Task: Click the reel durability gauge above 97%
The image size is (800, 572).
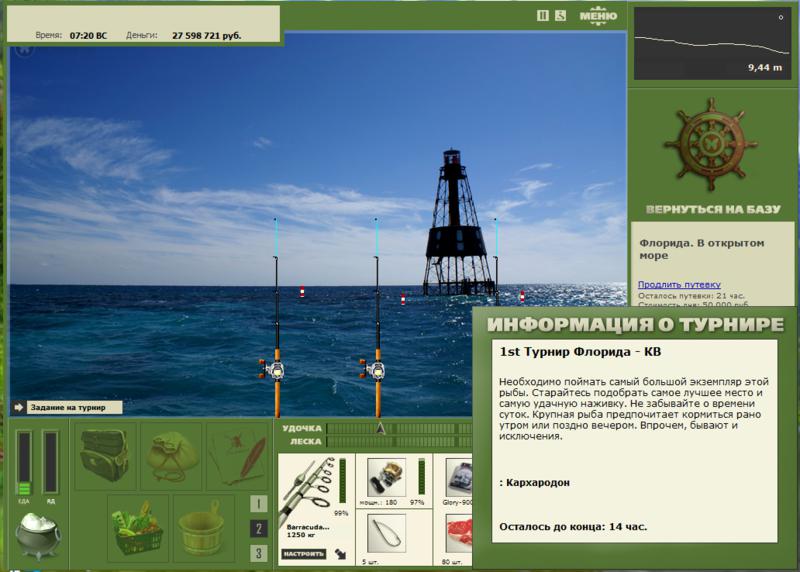Action: pos(421,477)
